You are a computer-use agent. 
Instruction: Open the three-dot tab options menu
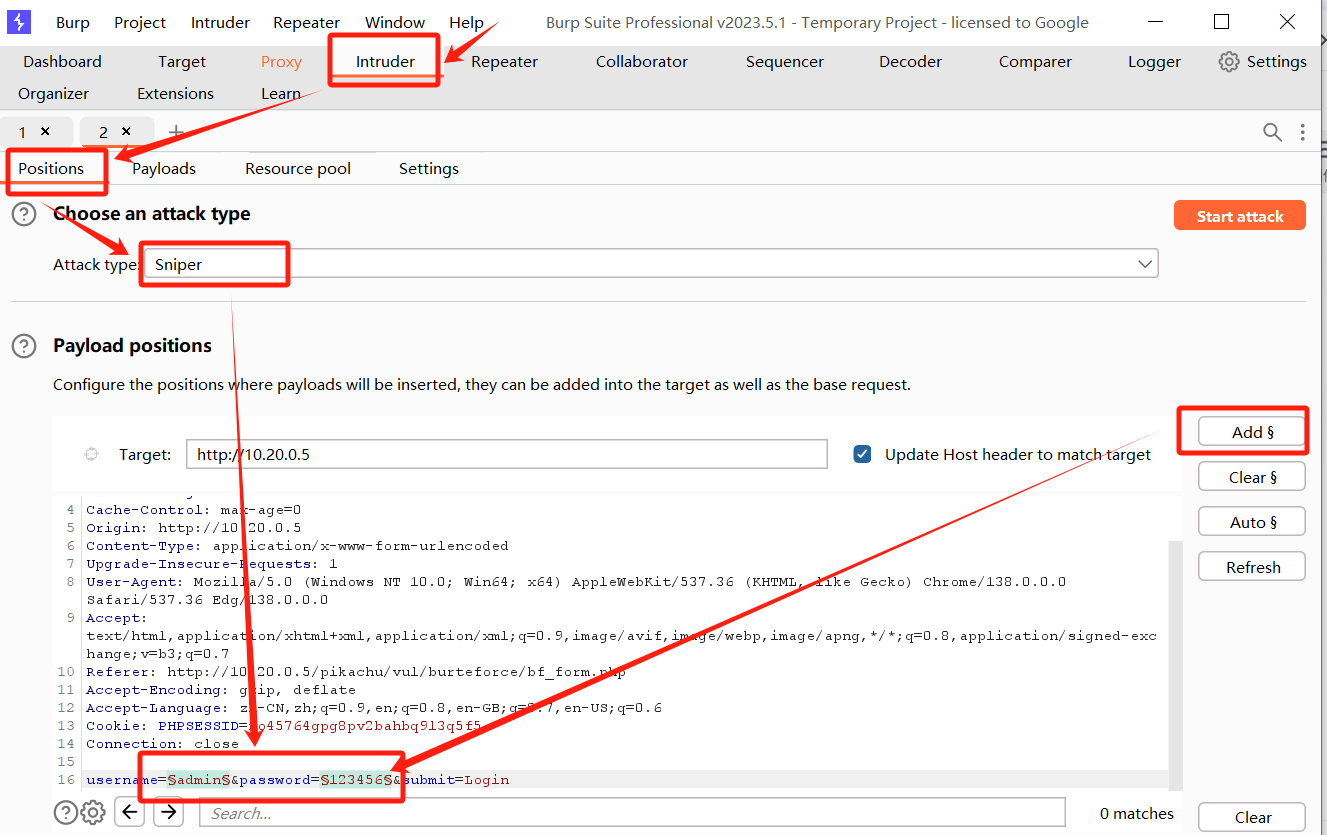coord(1302,132)
